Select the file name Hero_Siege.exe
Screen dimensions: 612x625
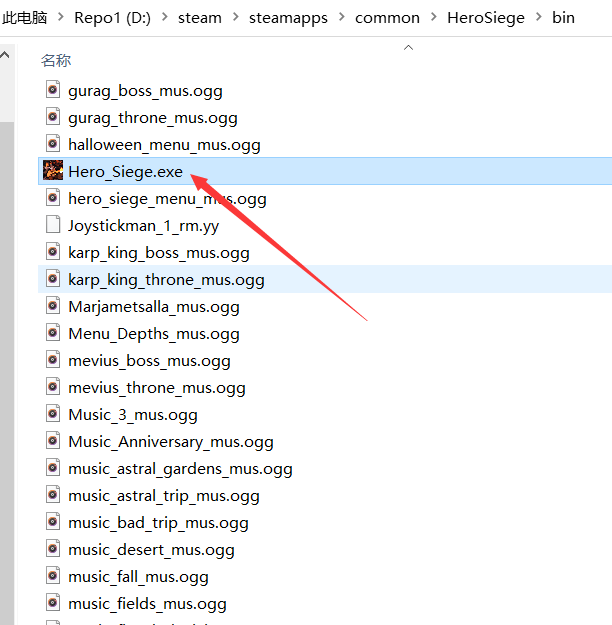coord(125,172)
